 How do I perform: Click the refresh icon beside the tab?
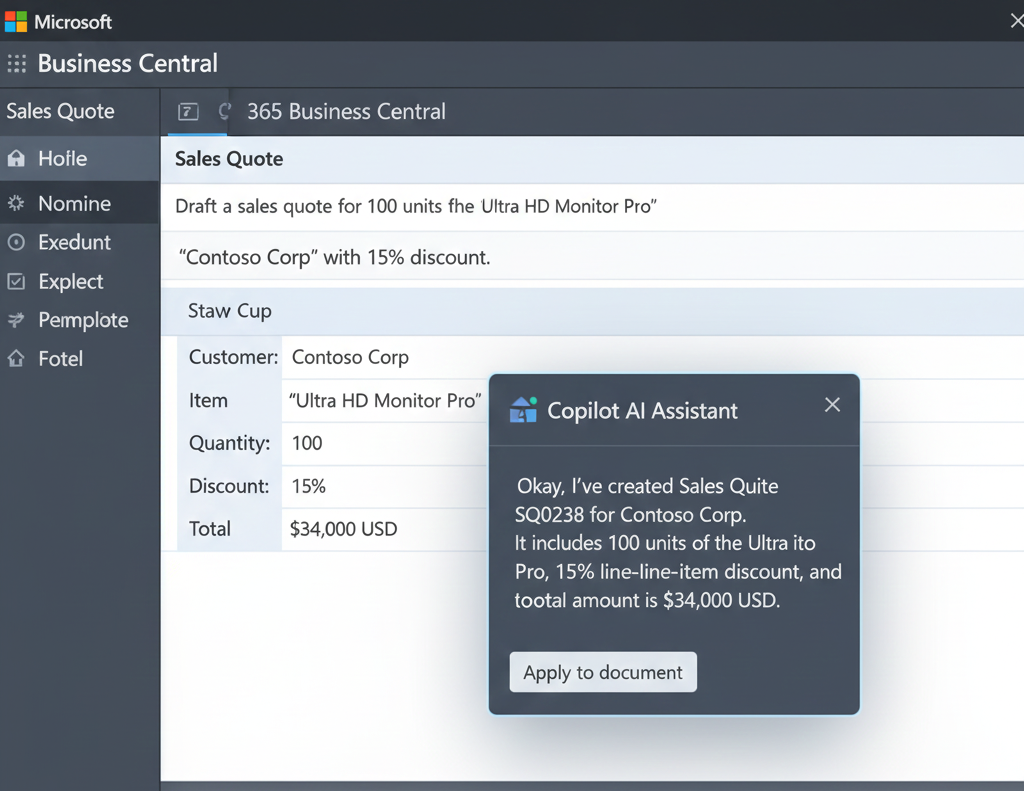point(222,112)
